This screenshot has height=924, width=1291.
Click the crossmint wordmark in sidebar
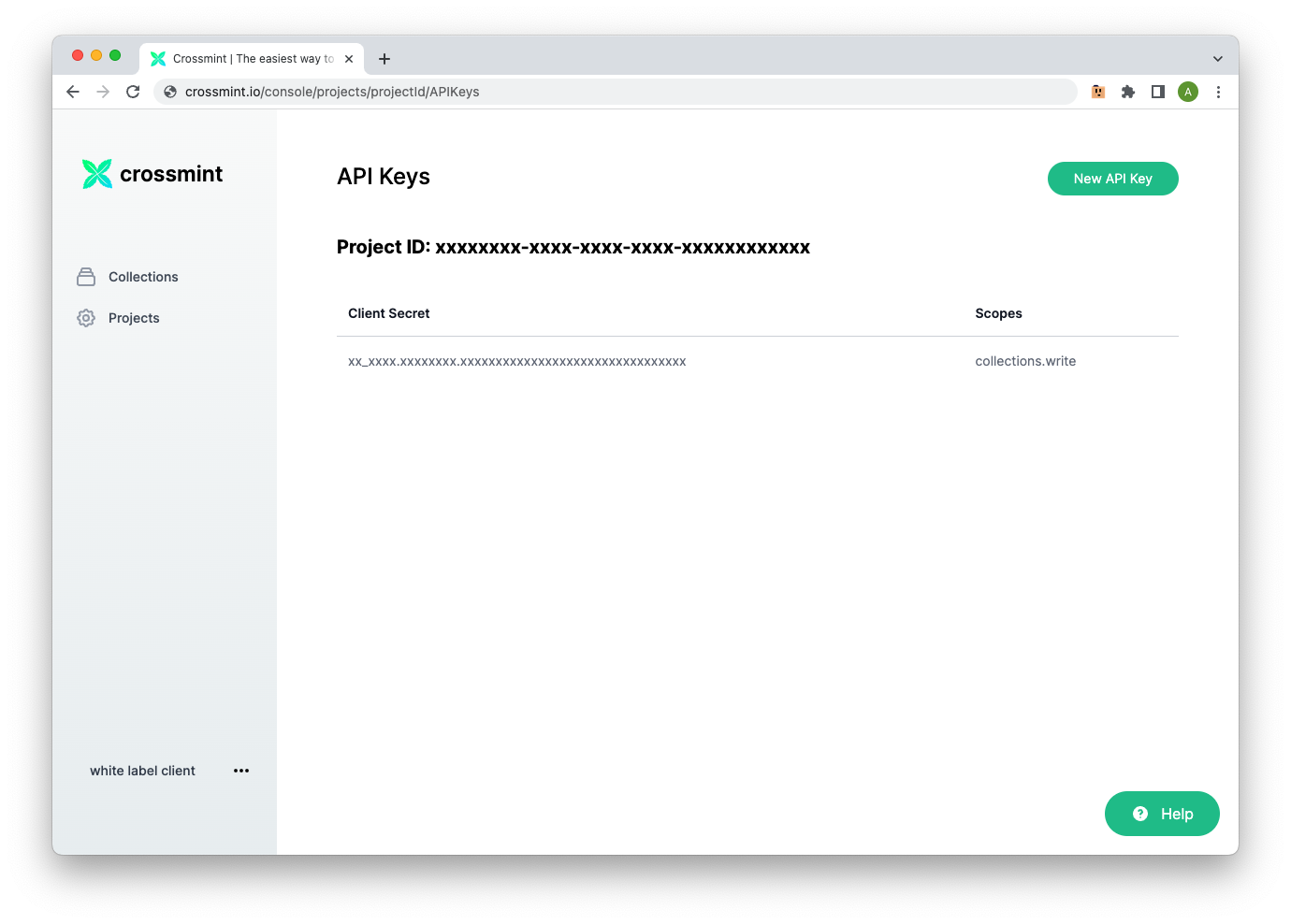[171, 174]
